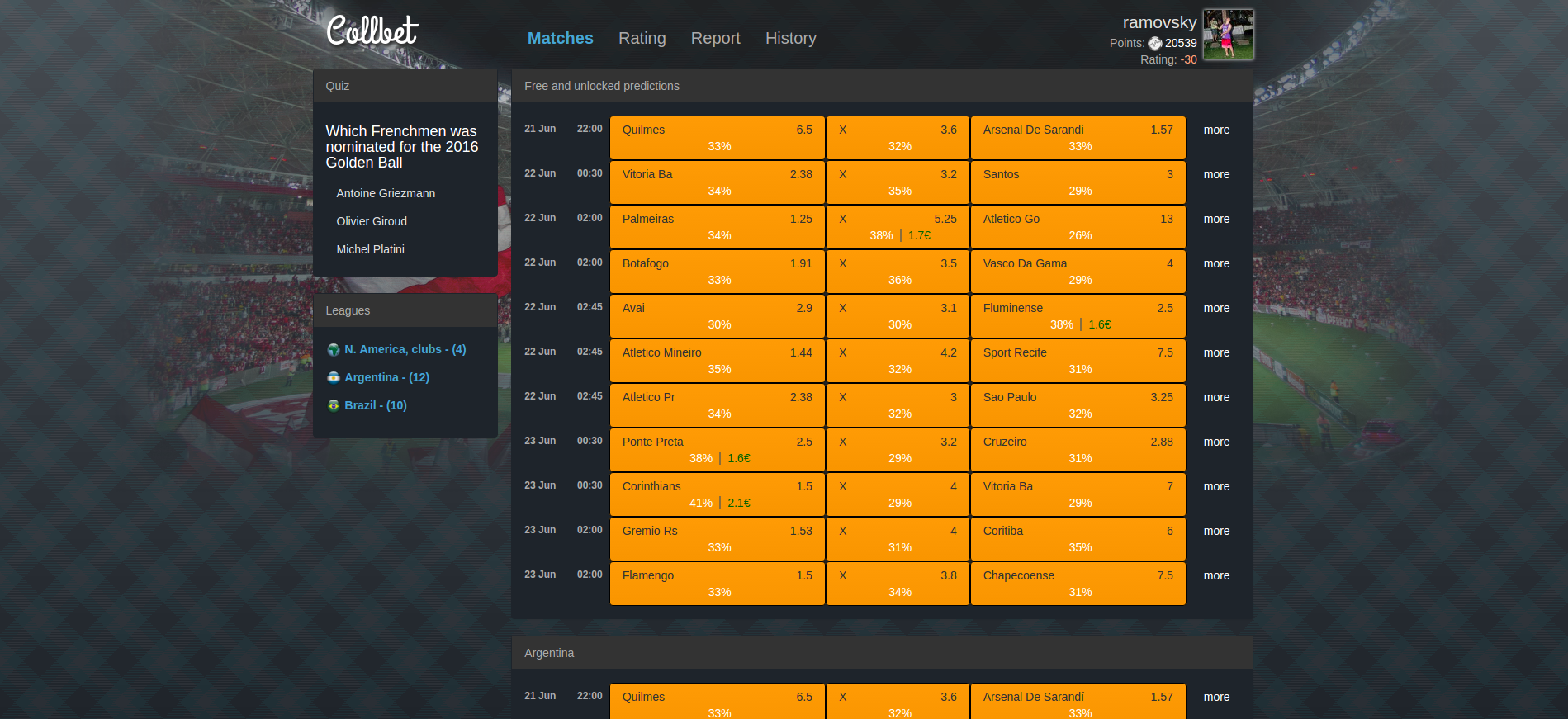1568x719 pixels.
Task: Bet on Atletico Pr at 2.38
Action: (x=718, y=405)
